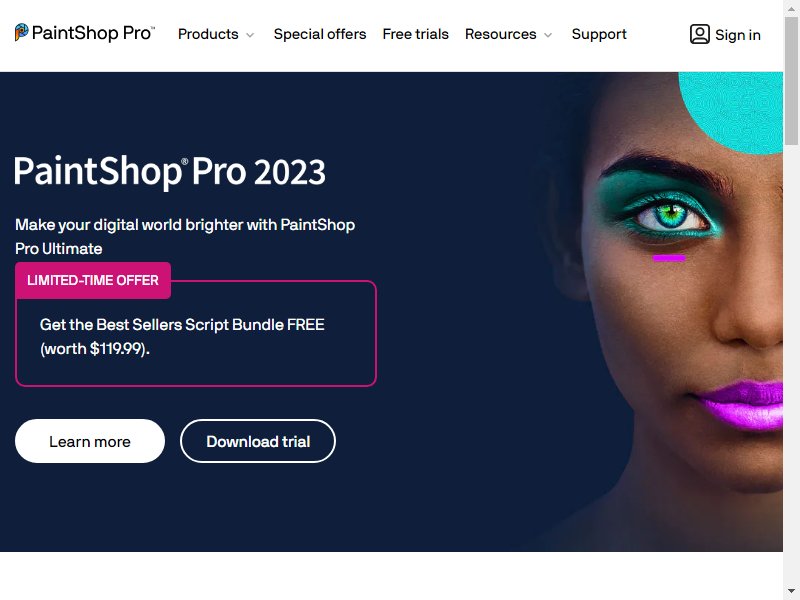Open the Free trials page

coord(415,34)
